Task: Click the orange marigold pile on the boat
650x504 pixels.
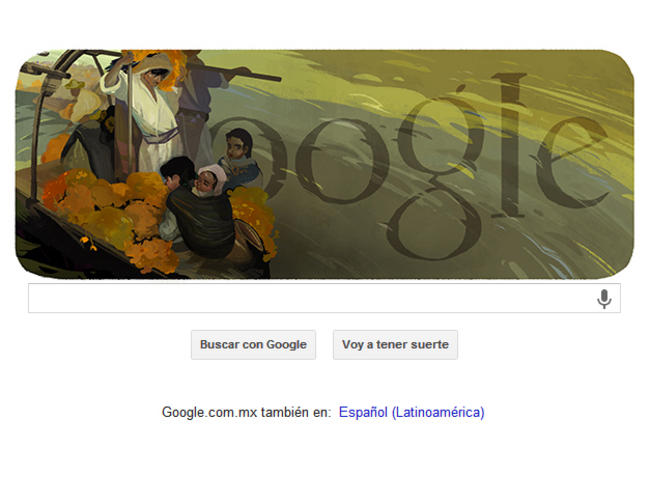Action: (x=110, y=207)
